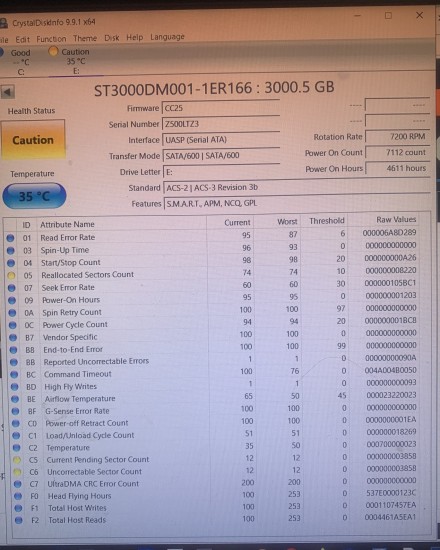440x550 pixels.
Task: Select the Total Host Writes attribute name
Action: pos(77,508)
